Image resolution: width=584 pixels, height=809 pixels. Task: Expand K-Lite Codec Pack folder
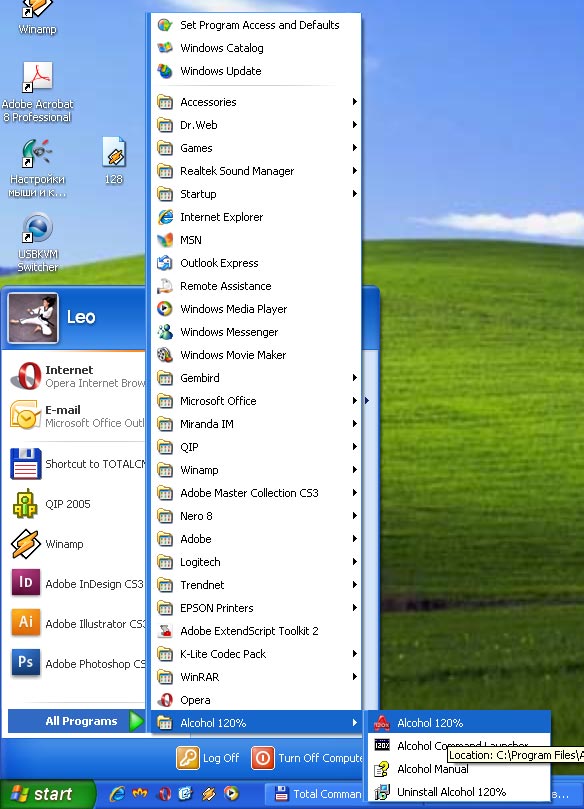256,654
